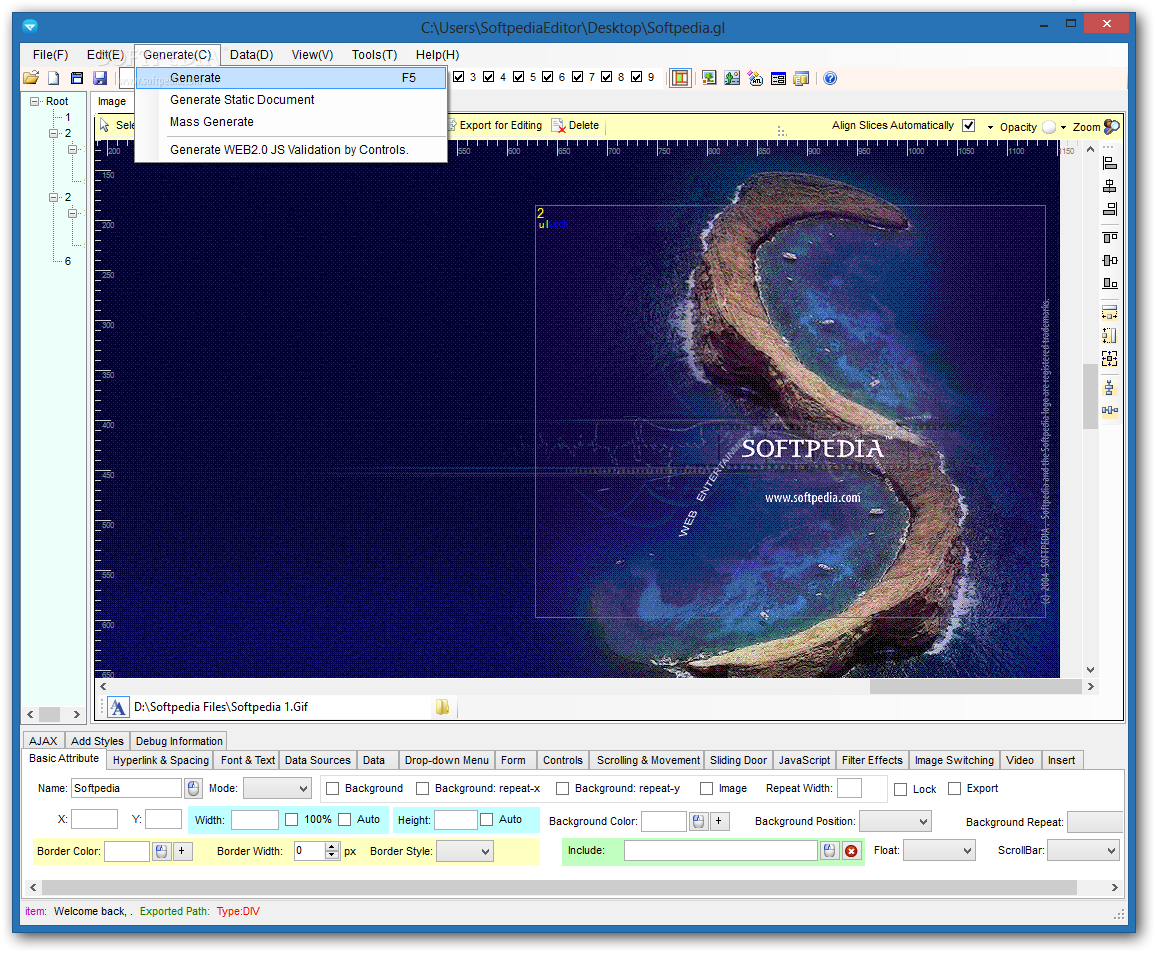Screen dimensions: 1156x953
Task: Click the Zoom magnifier icon
Action: click(x=1112, y=127)
